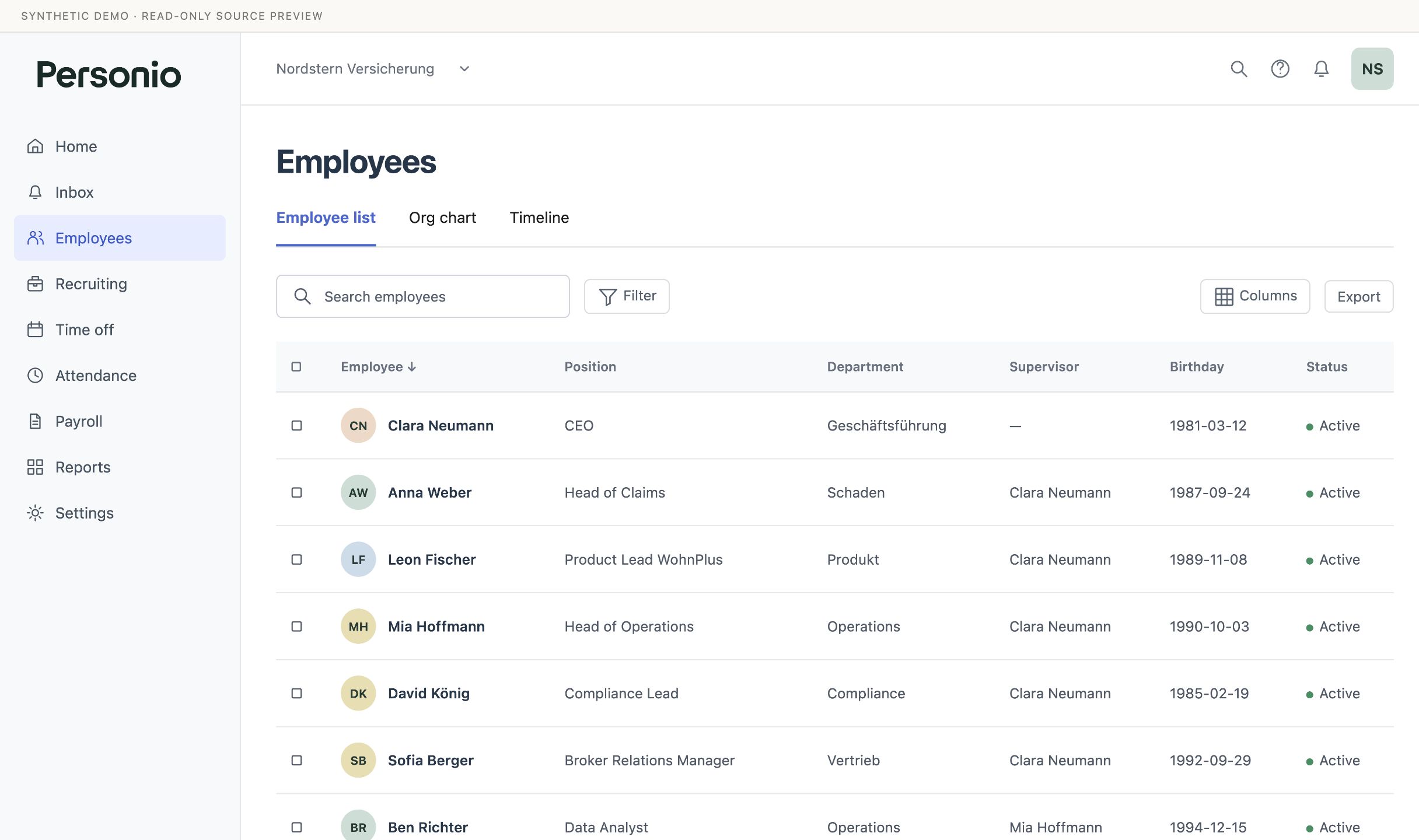Expand the Nordstern Versicherung company dropdown
This screenshot has height=840, width=1419.
coord(373,69)
